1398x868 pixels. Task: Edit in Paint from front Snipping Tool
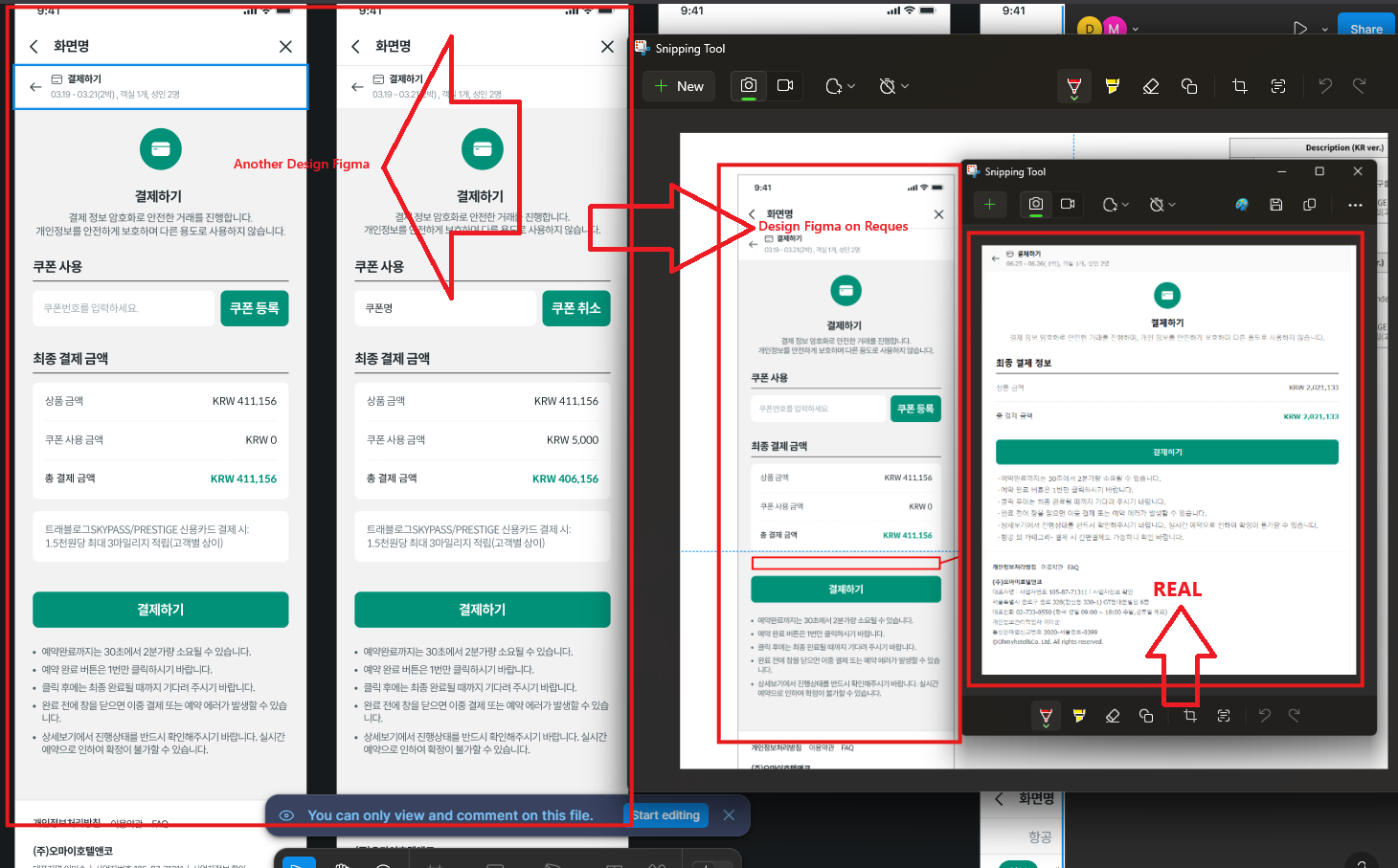[1242, 204]
